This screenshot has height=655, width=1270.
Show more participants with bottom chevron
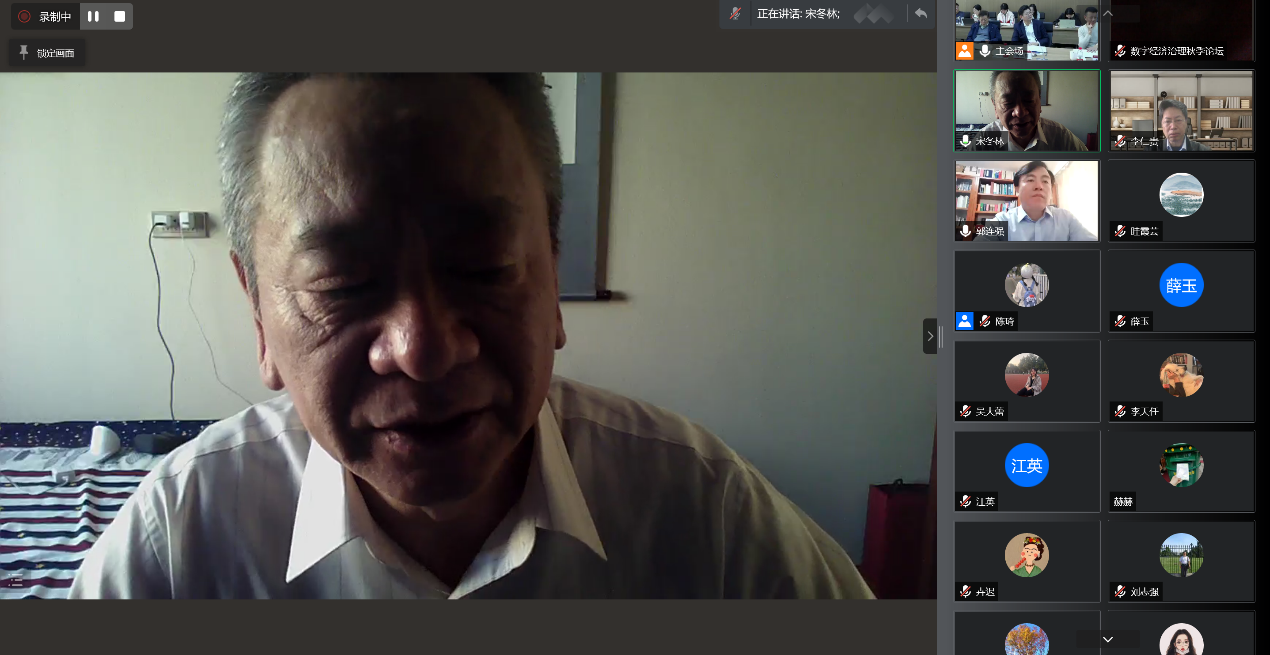[x=1107, y=639]
